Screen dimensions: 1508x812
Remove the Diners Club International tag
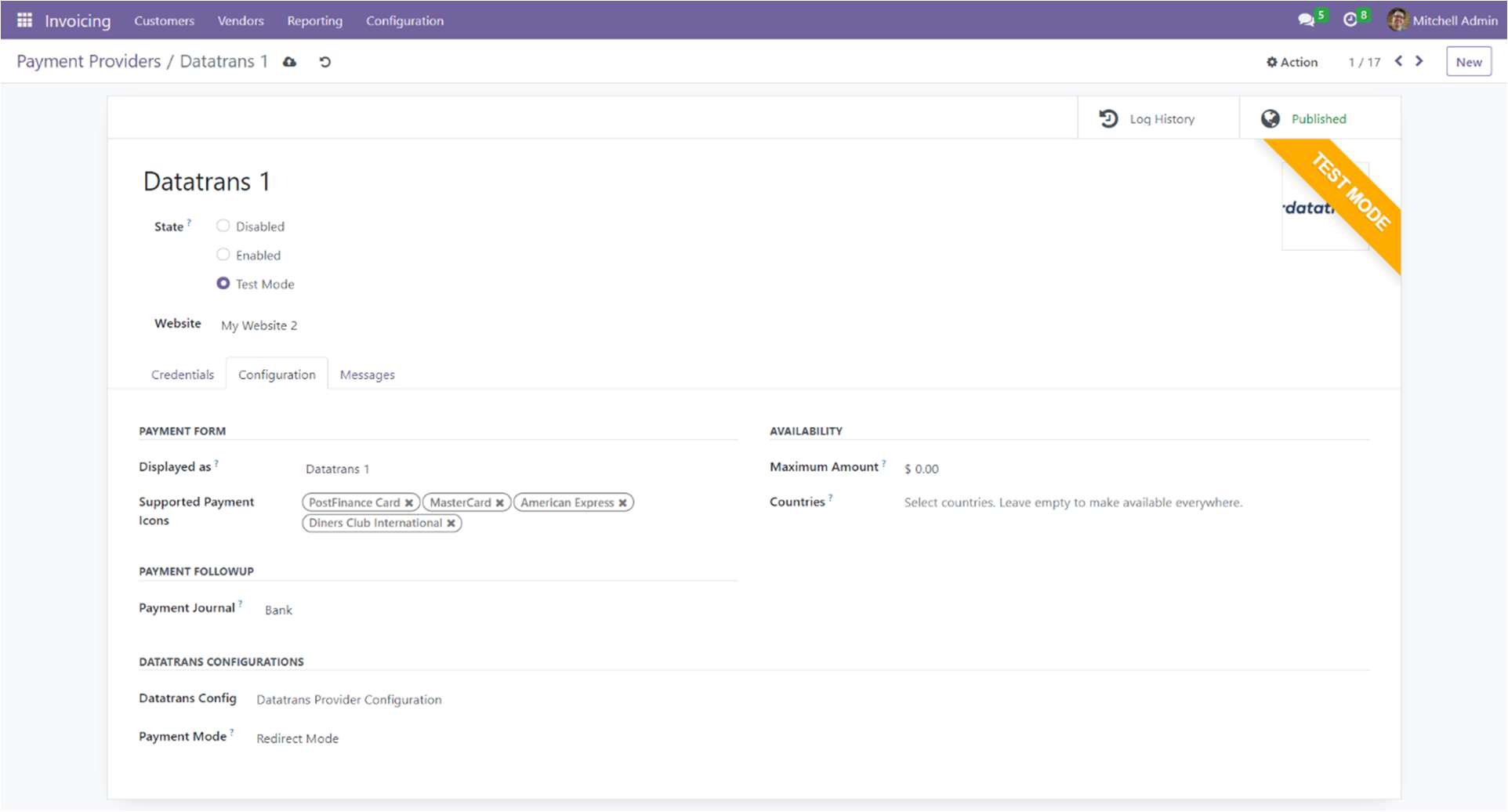(x=451, y=524)
